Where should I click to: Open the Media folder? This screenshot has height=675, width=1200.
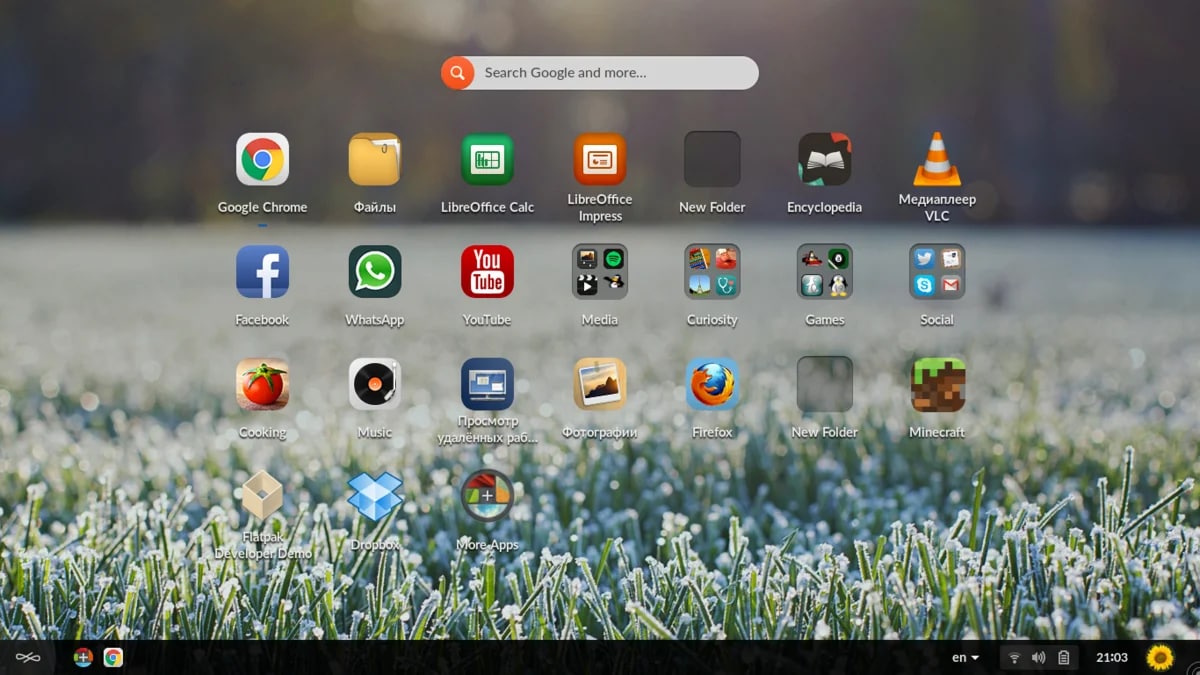click(600, 272)
